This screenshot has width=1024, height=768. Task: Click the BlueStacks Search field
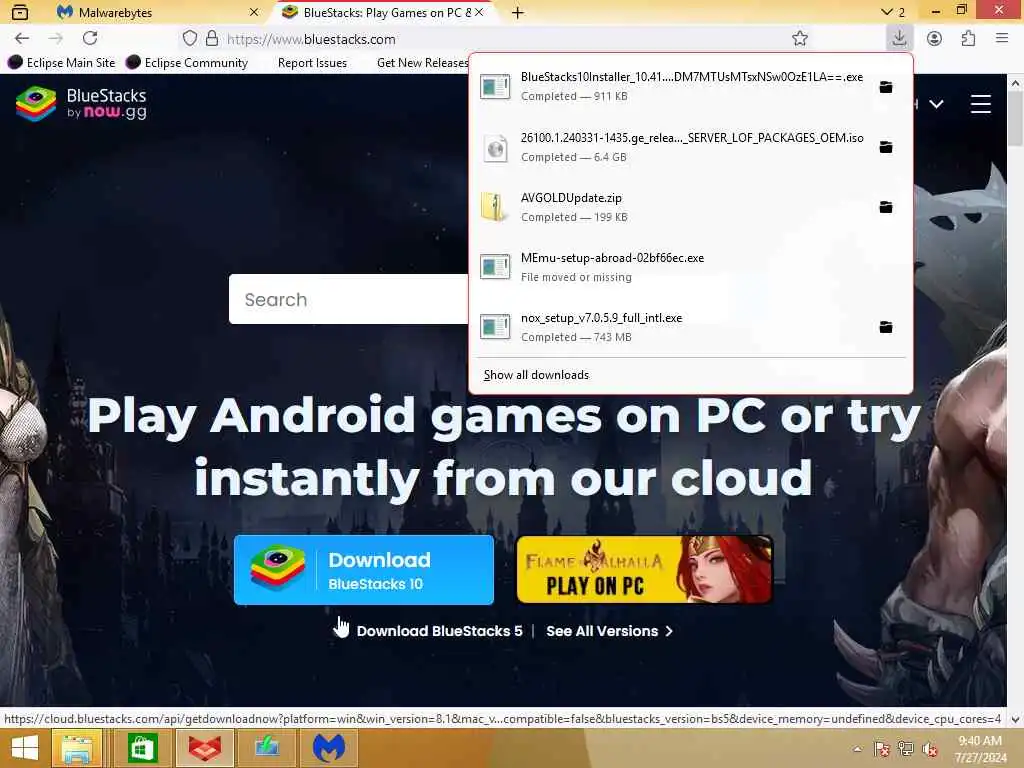349,299
